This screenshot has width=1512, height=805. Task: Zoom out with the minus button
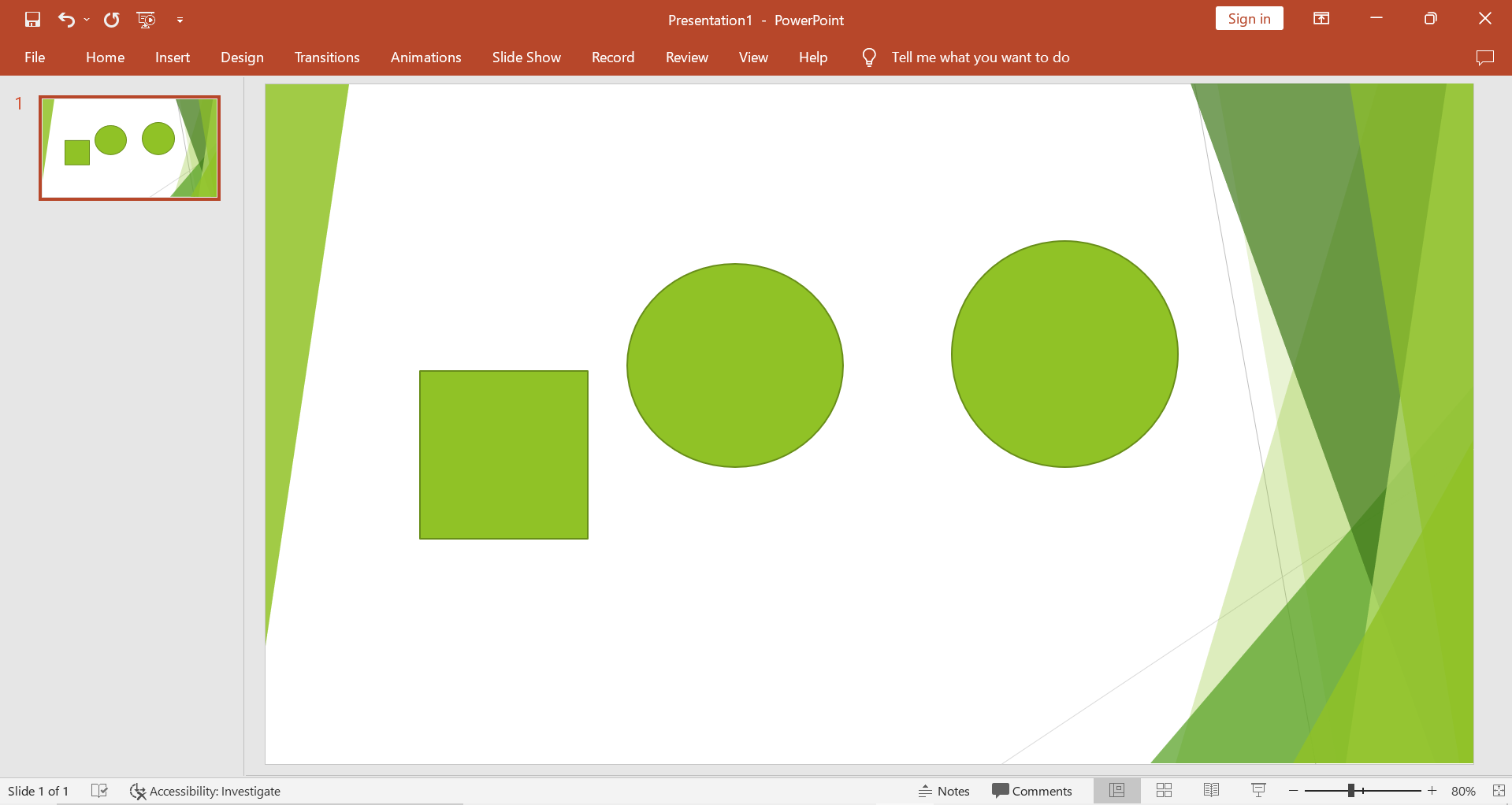coord(1293,791)
